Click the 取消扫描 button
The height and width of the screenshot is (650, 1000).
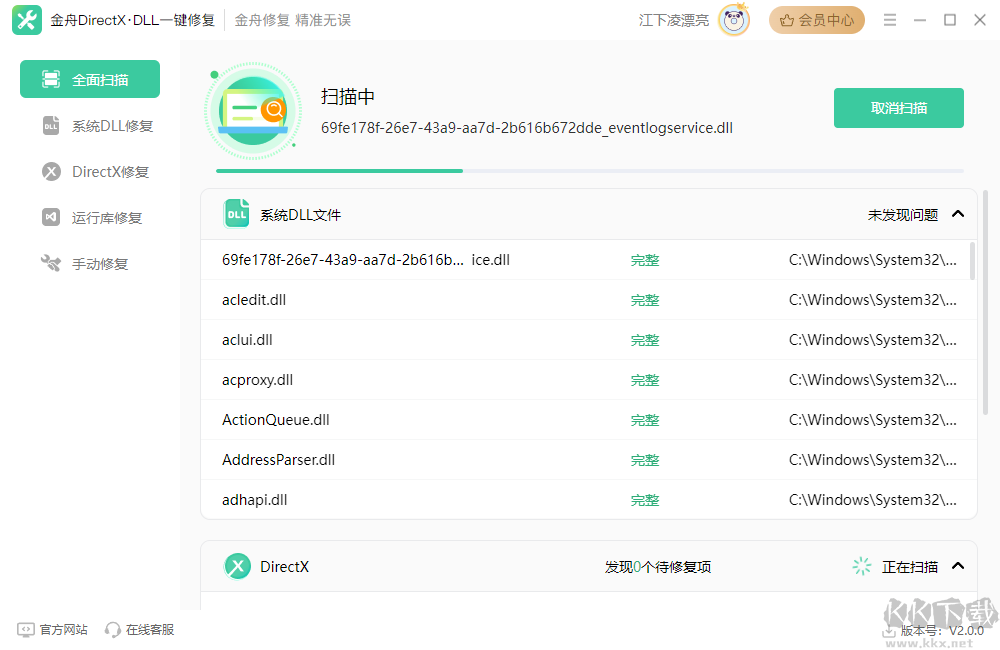(898, 108)
